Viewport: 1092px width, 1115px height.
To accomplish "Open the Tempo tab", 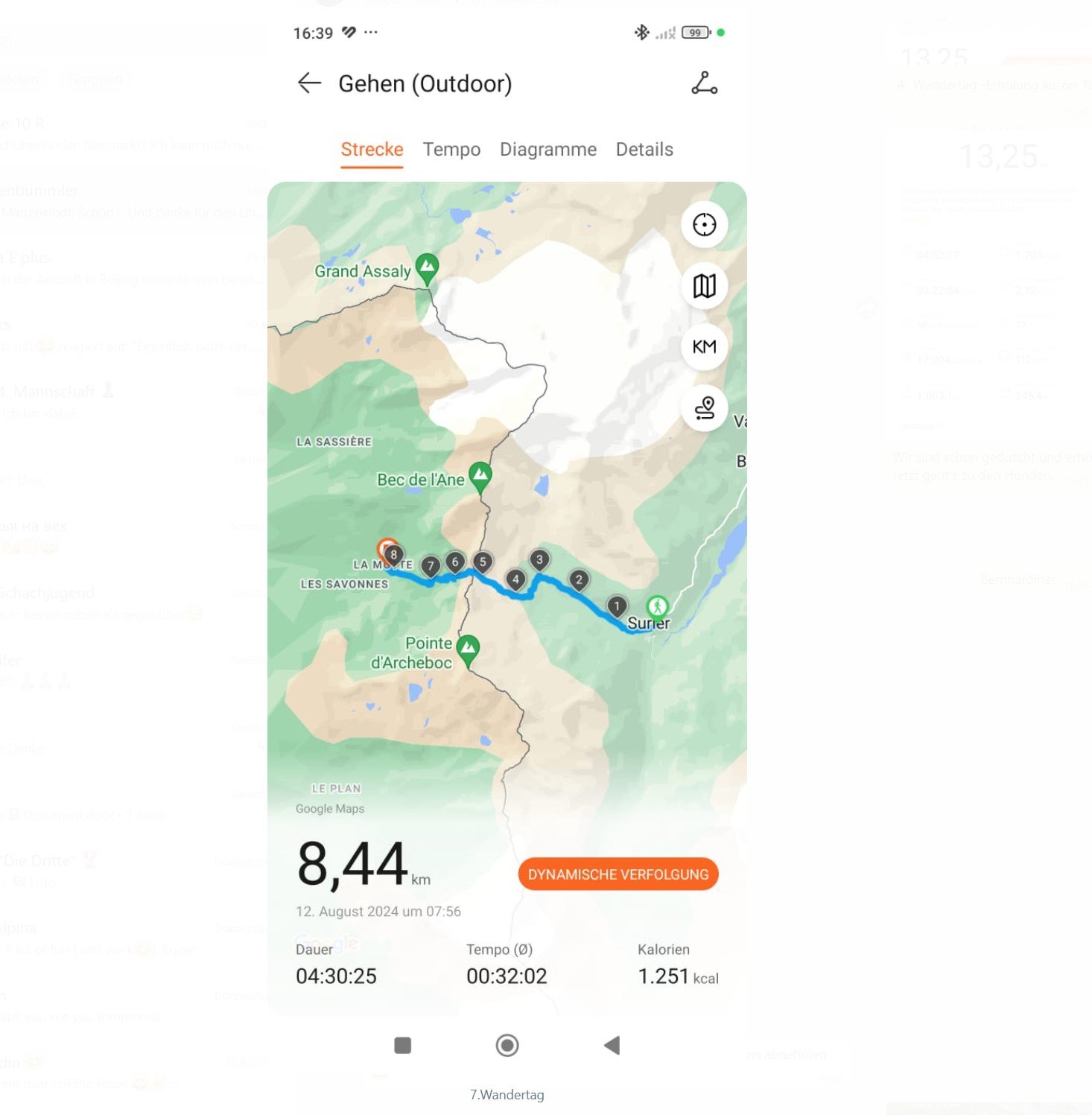I will click(451, 150).
